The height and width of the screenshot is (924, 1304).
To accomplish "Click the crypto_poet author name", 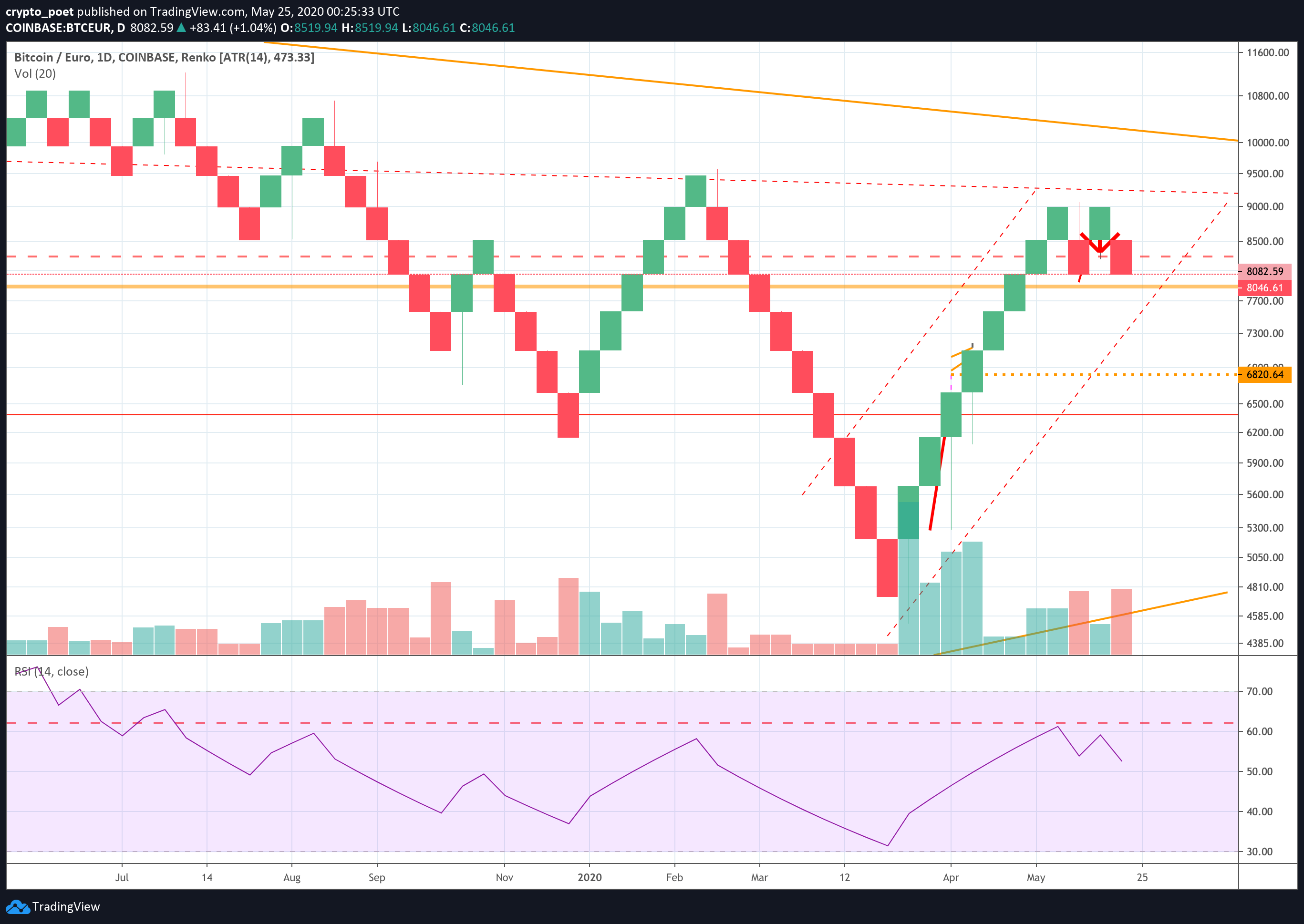I will 39,11.
